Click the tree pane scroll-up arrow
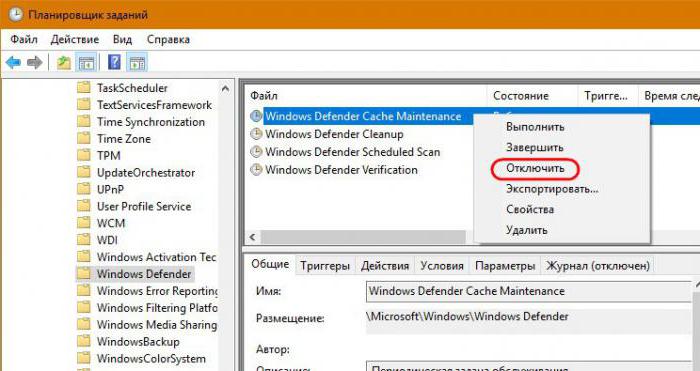The height and width of the screenshot is (371, 700). (x=225, y=89)
